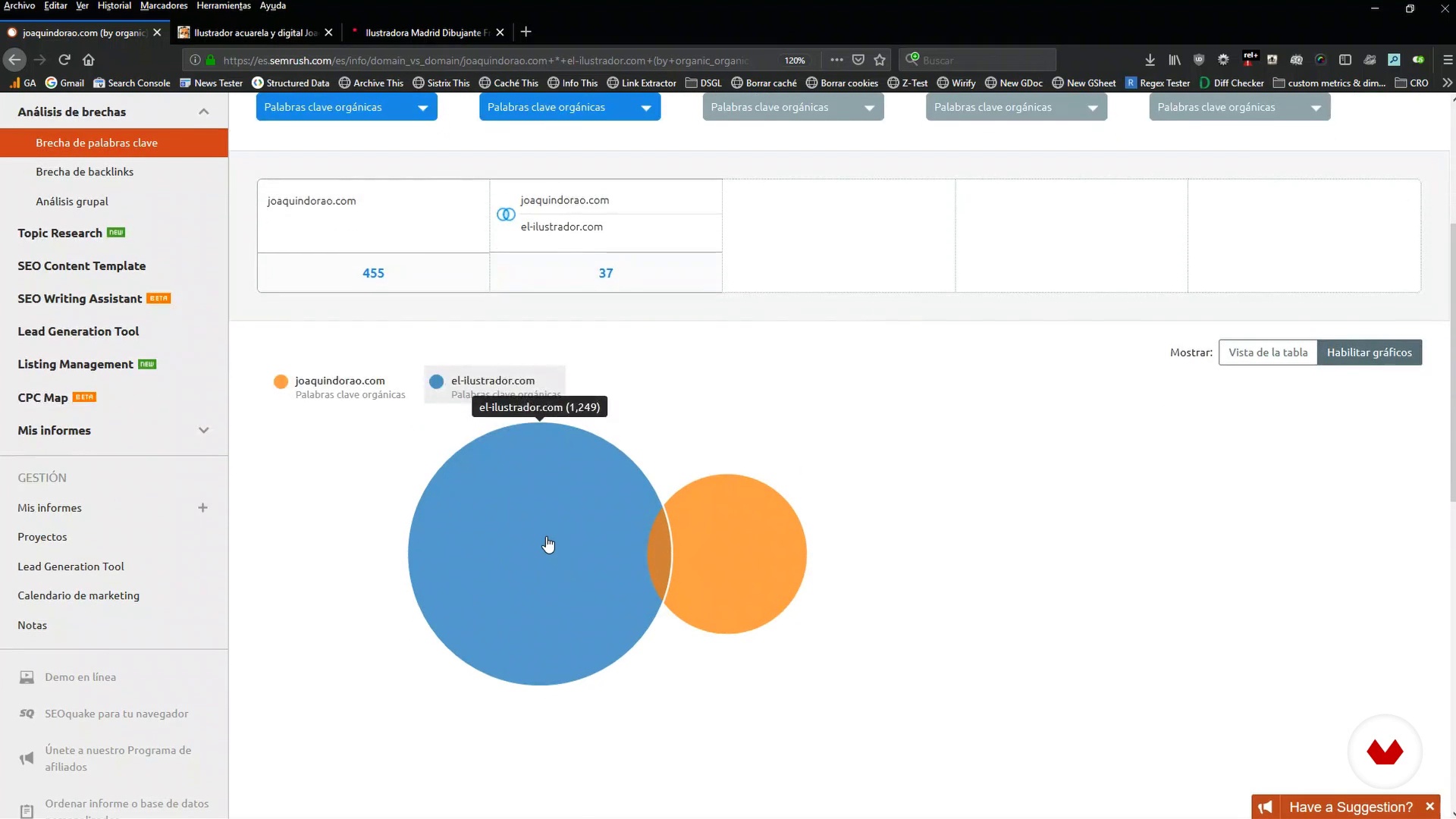
Task: Open the fifth Palabras clave orgánicas dropdown
Action: (1240, 107)
